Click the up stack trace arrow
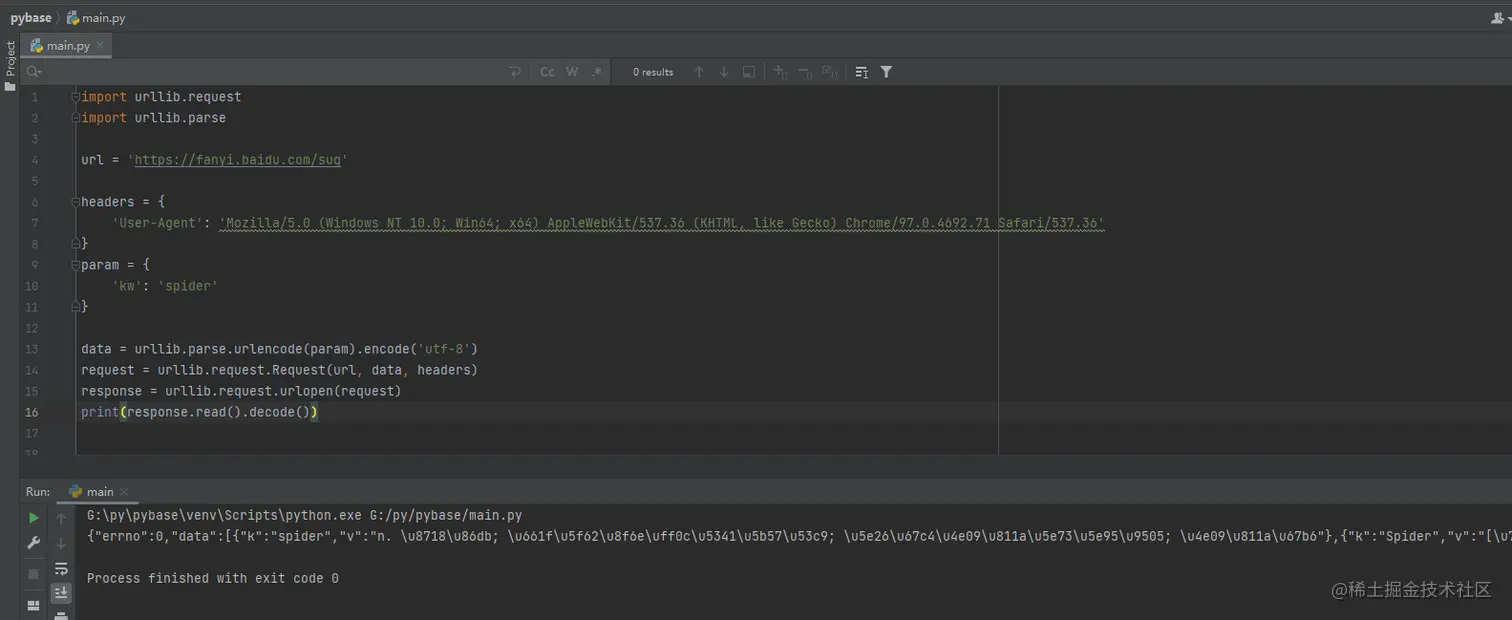The image size is (1512, 620). [61, 518]
